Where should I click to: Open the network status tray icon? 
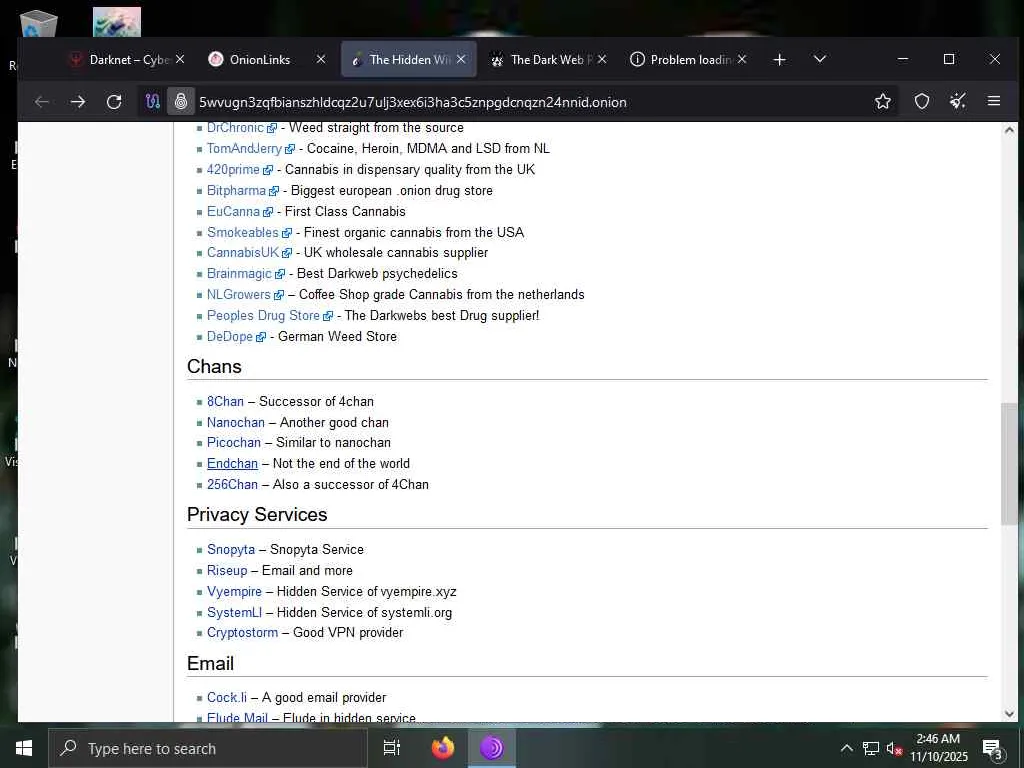871,748
